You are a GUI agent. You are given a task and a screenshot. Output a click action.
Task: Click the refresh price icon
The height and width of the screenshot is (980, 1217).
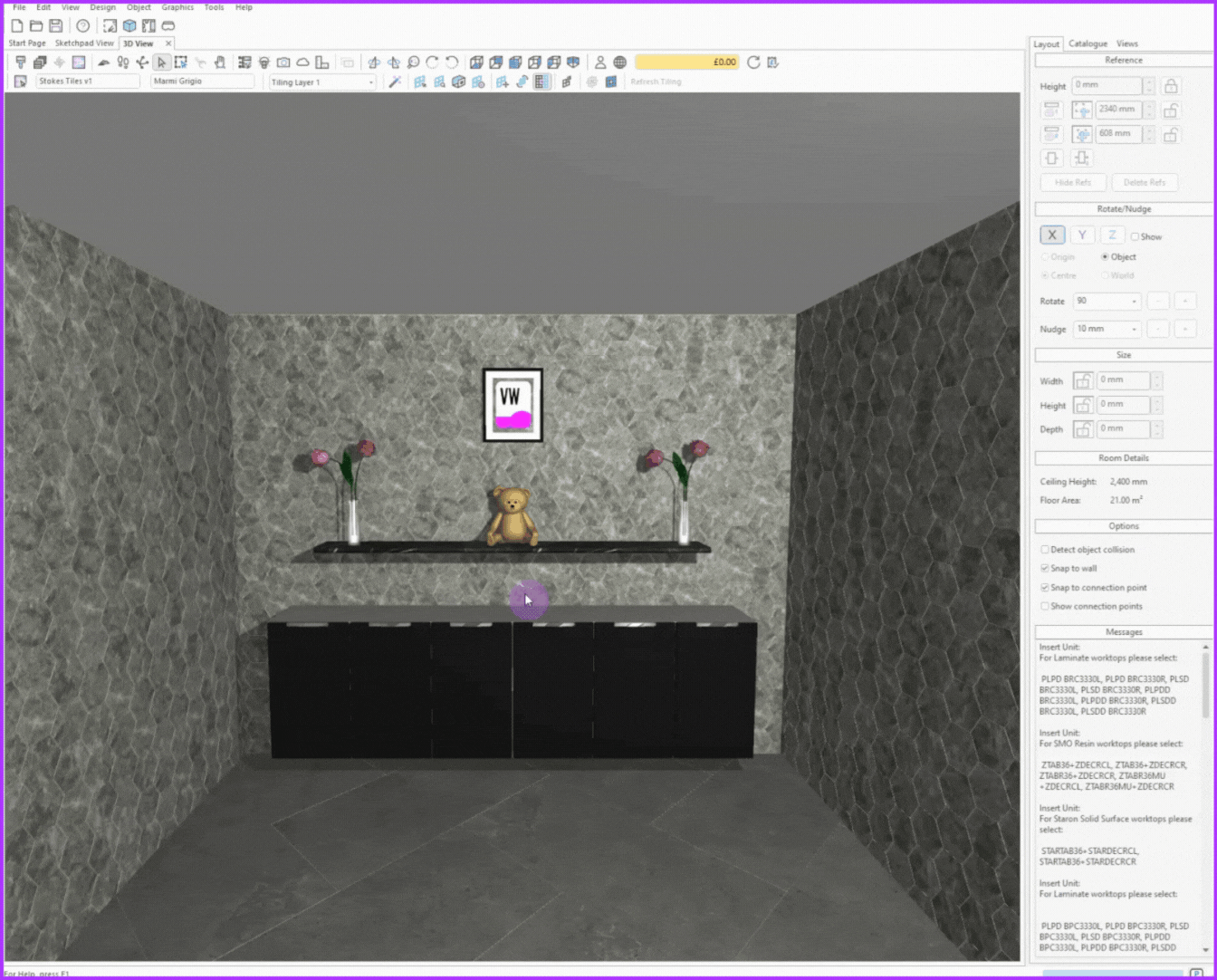tap(753, 62)
